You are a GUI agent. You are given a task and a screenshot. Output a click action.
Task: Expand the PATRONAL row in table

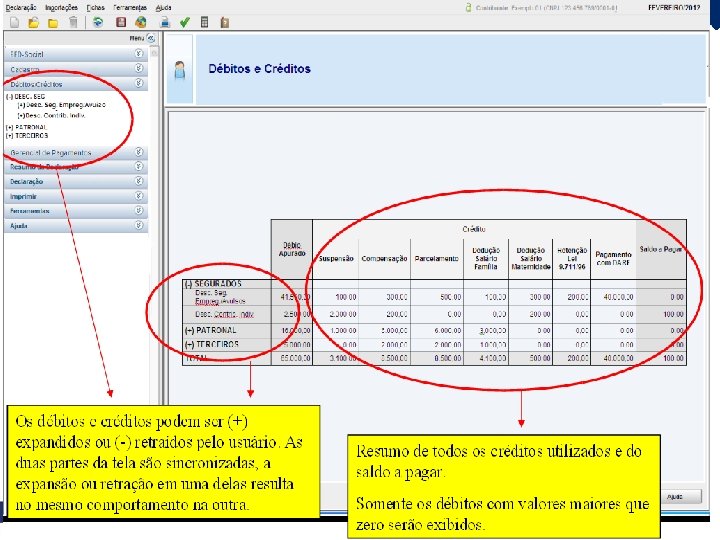click(x=189, y=331)
